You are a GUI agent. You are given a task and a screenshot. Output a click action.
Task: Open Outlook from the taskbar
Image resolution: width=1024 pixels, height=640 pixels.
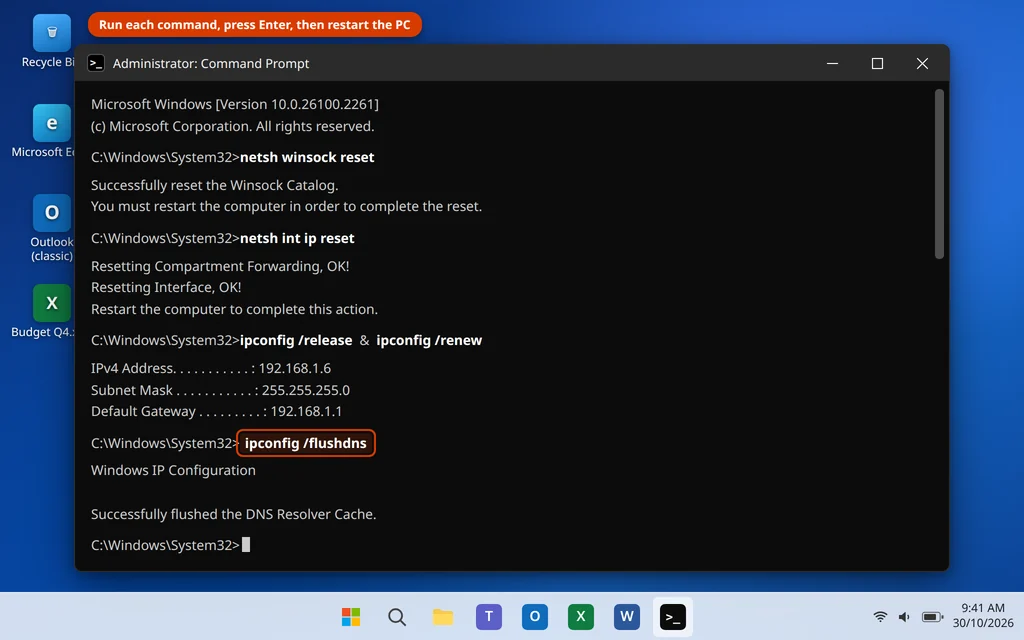pyautogui.click(x=534, y=616)
